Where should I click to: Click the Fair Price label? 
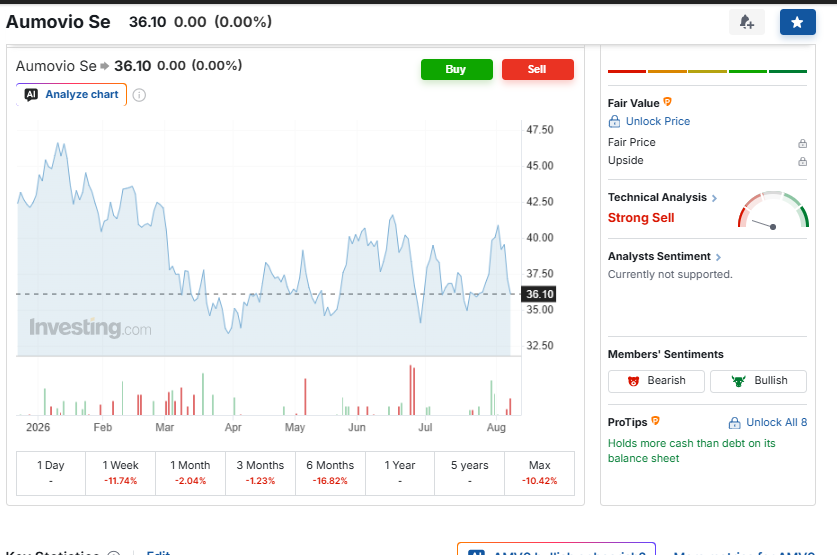point(631,142)
